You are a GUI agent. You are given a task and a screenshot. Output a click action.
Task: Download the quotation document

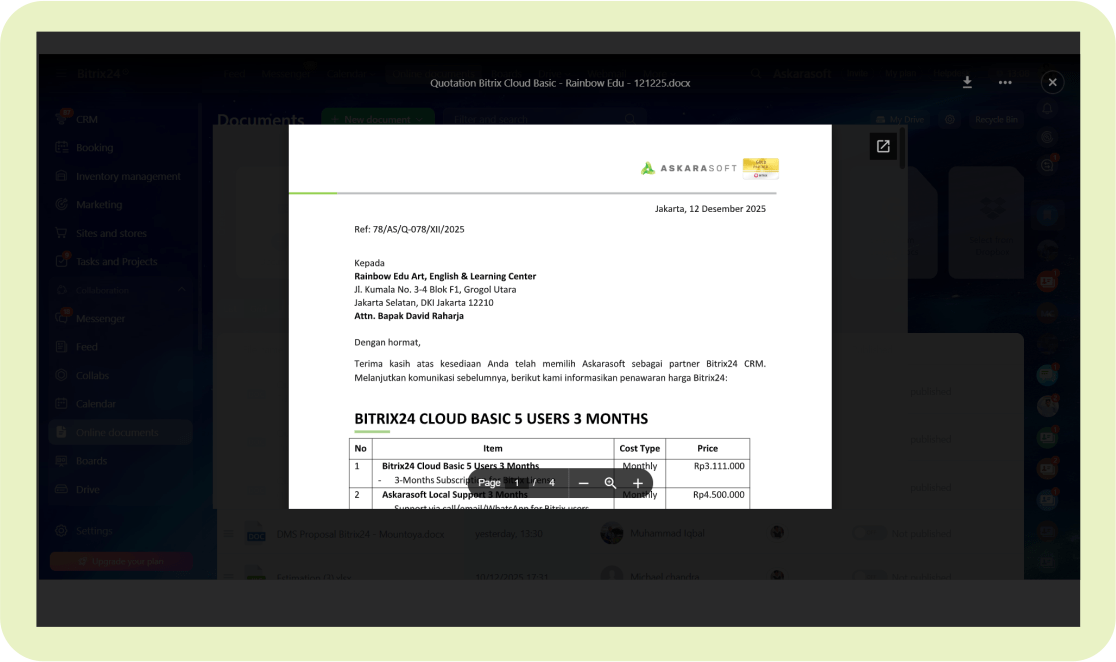tap(967, 82)
